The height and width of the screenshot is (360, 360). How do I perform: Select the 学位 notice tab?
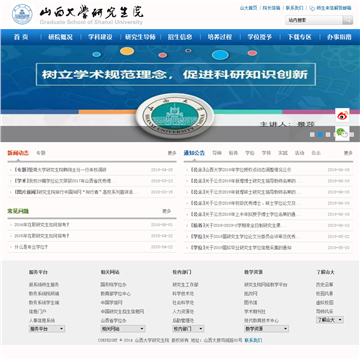[250, 153]
